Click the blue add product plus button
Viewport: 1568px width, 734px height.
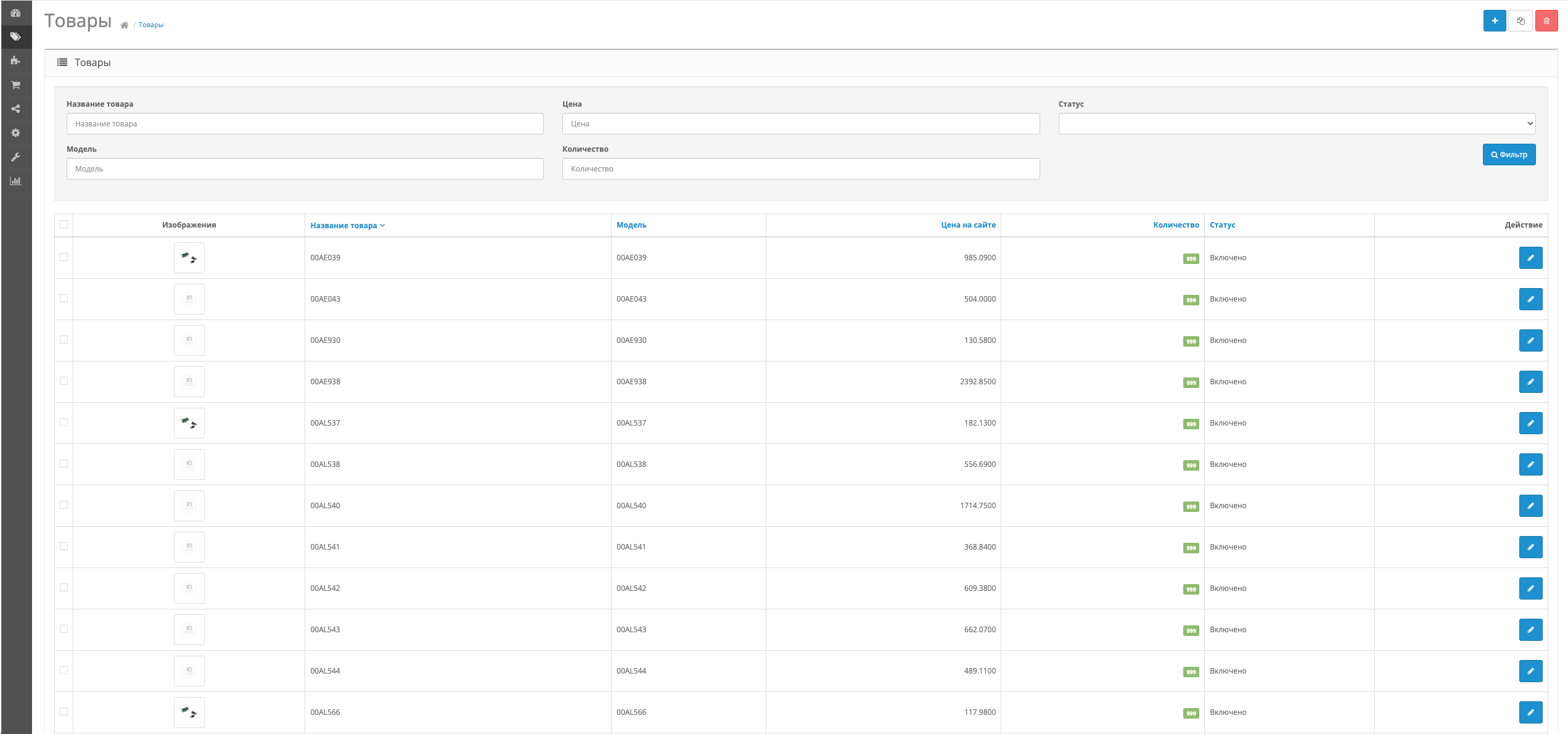[x=1494, y=20]
